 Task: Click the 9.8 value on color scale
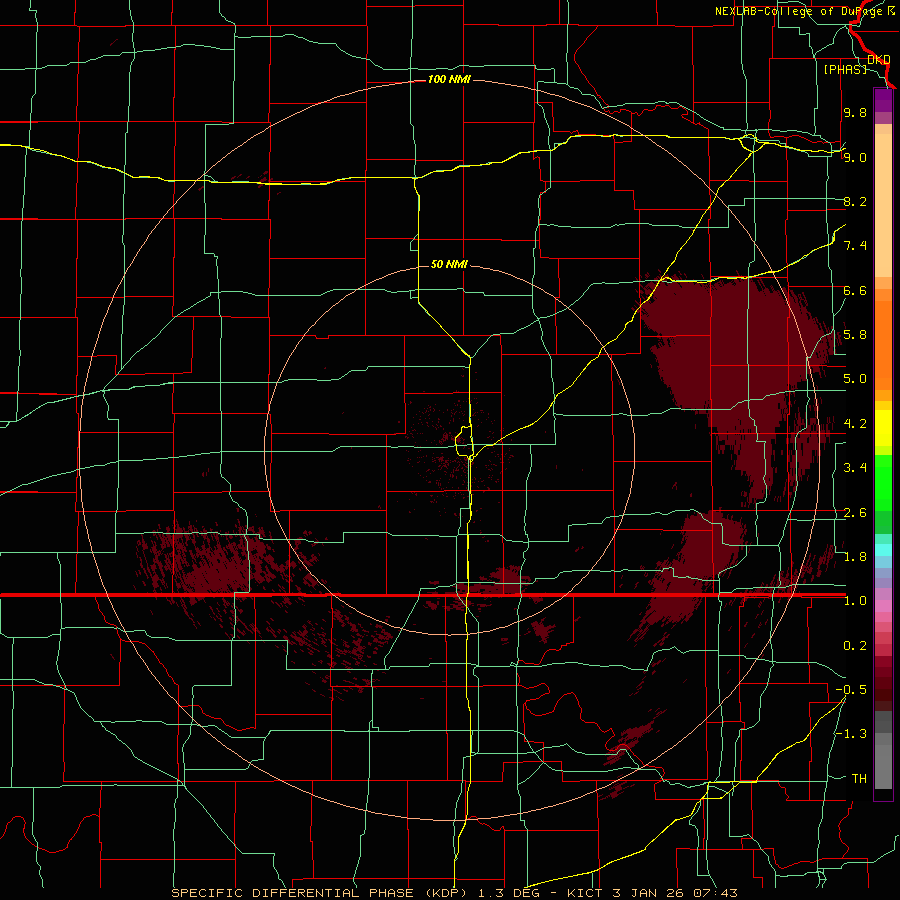click(x=855, y=112)
